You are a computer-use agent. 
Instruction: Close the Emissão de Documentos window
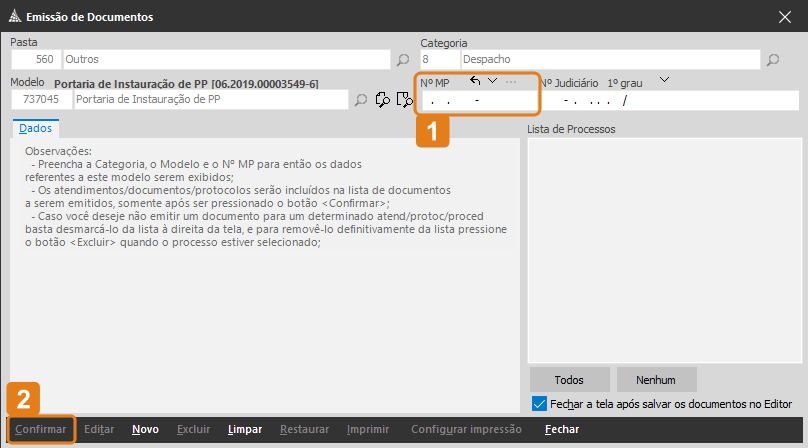(785, 15)
